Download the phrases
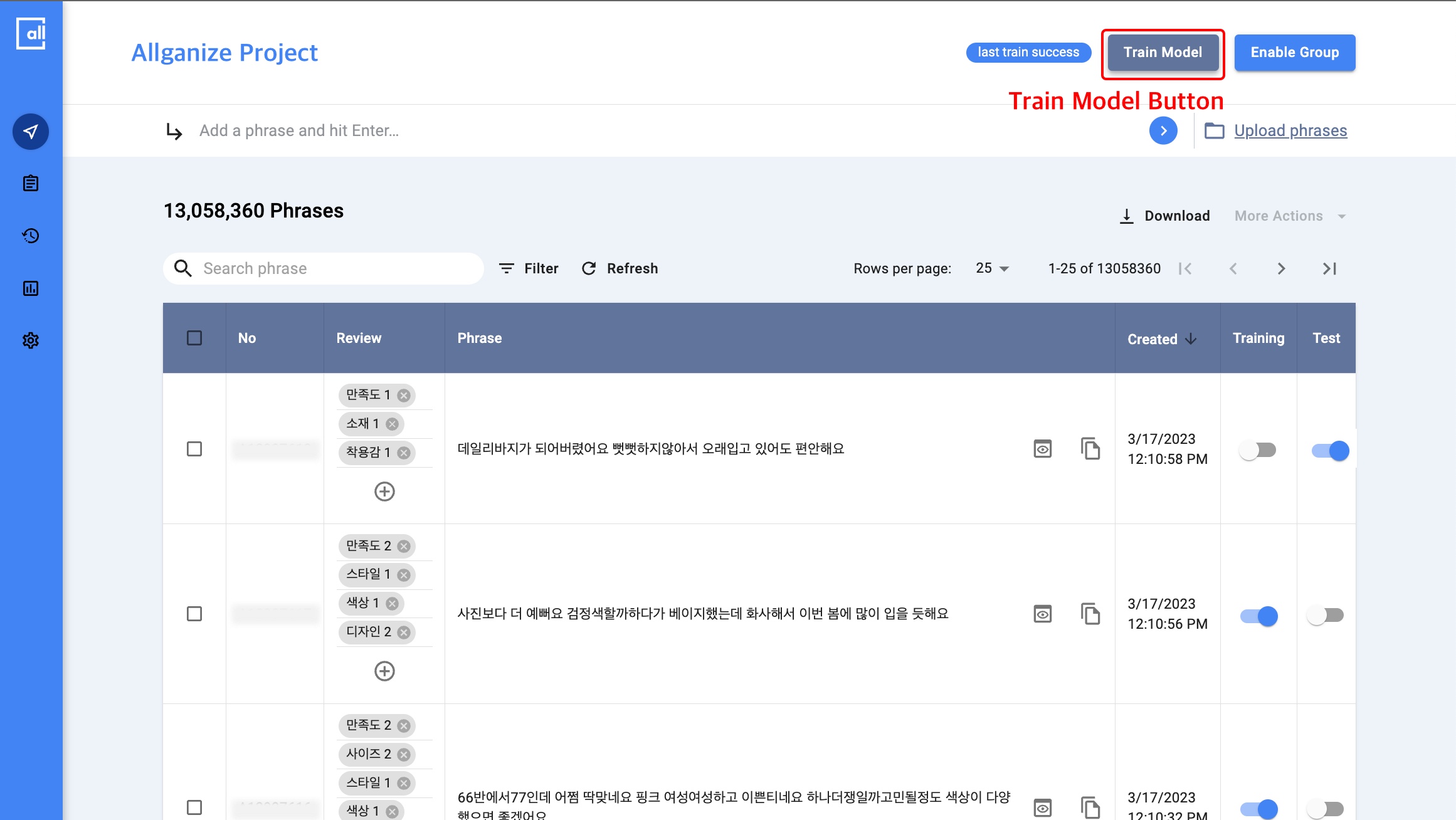This screenshot has width=1456, height=820. coord(1164,216)
